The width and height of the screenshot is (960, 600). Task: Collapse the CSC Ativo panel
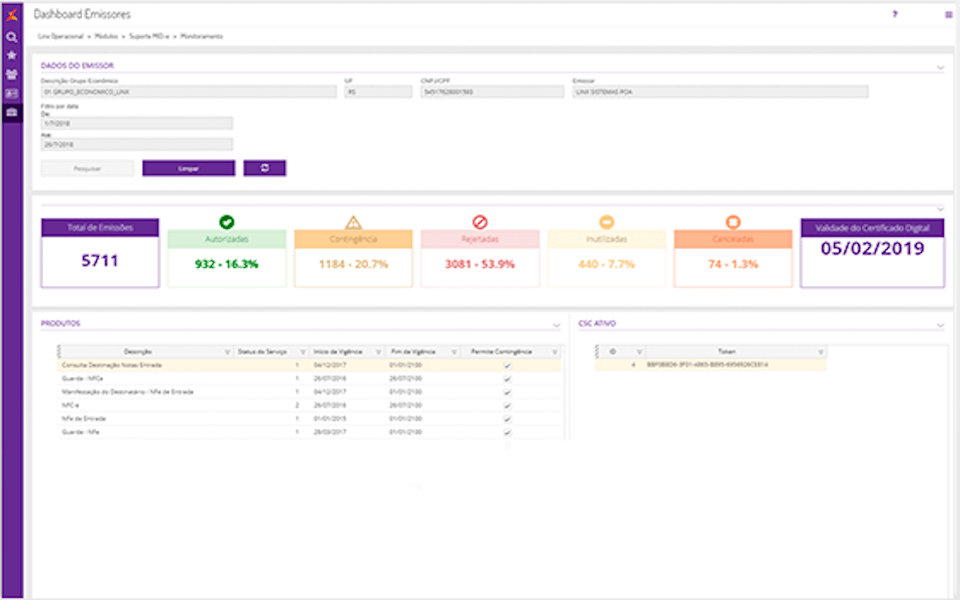(940, 325)
